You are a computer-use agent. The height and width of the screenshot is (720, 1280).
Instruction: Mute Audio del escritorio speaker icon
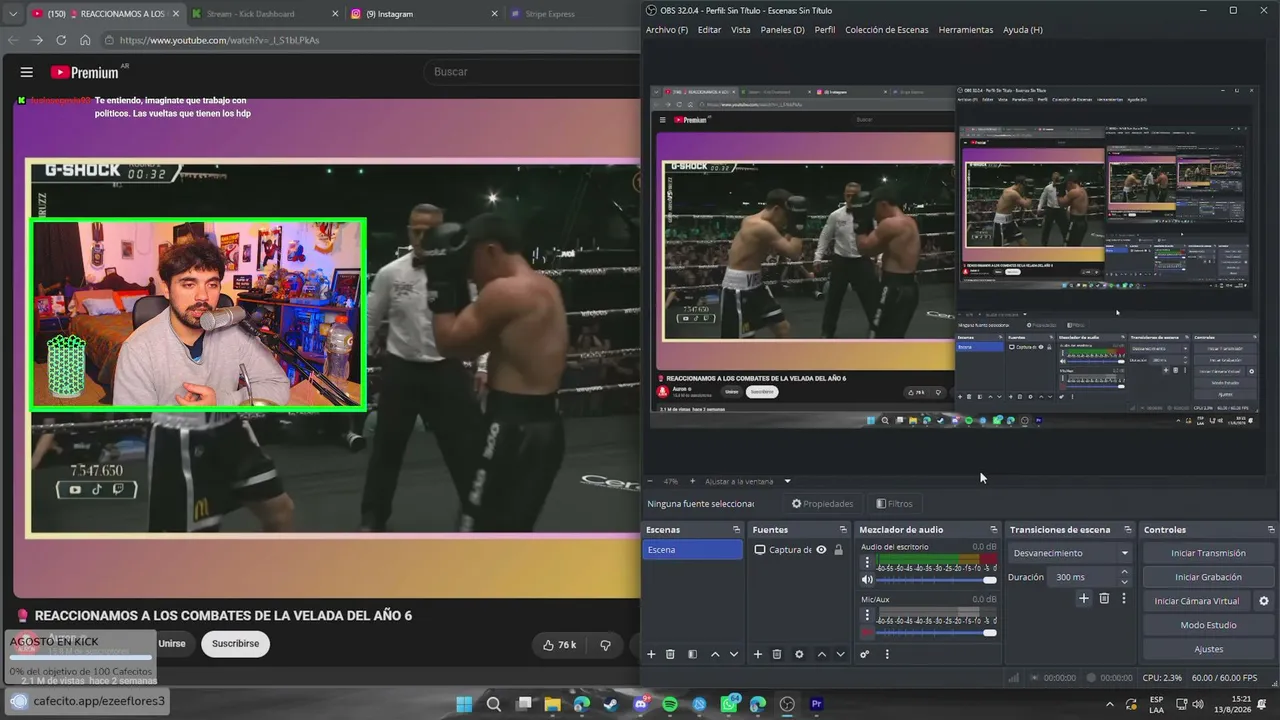point(867,580)
